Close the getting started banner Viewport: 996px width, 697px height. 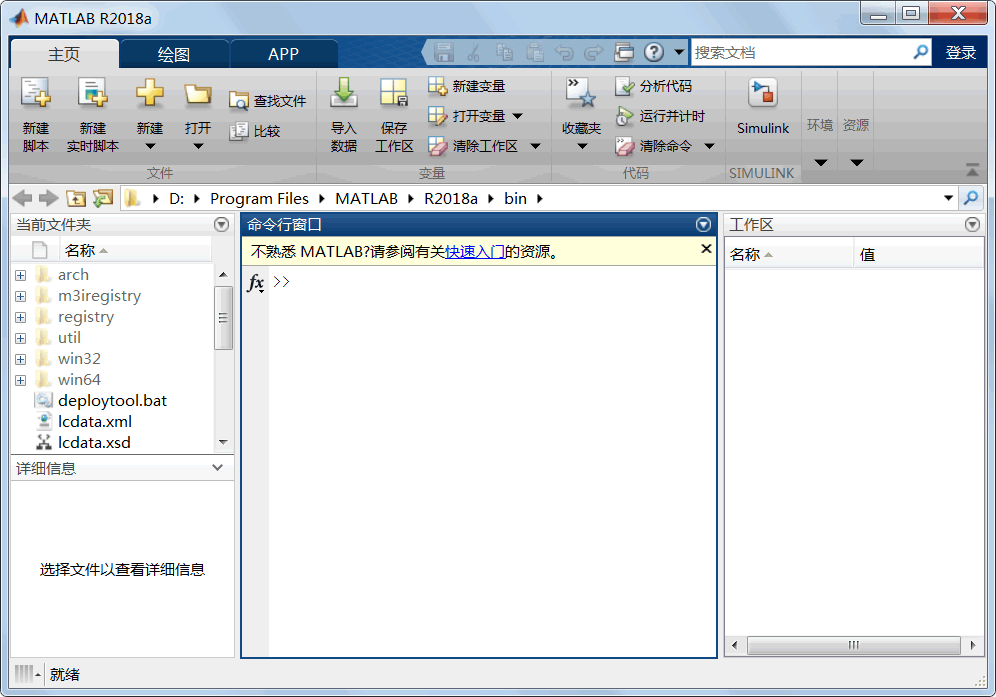pyautogui.click(x=706, y=249)
